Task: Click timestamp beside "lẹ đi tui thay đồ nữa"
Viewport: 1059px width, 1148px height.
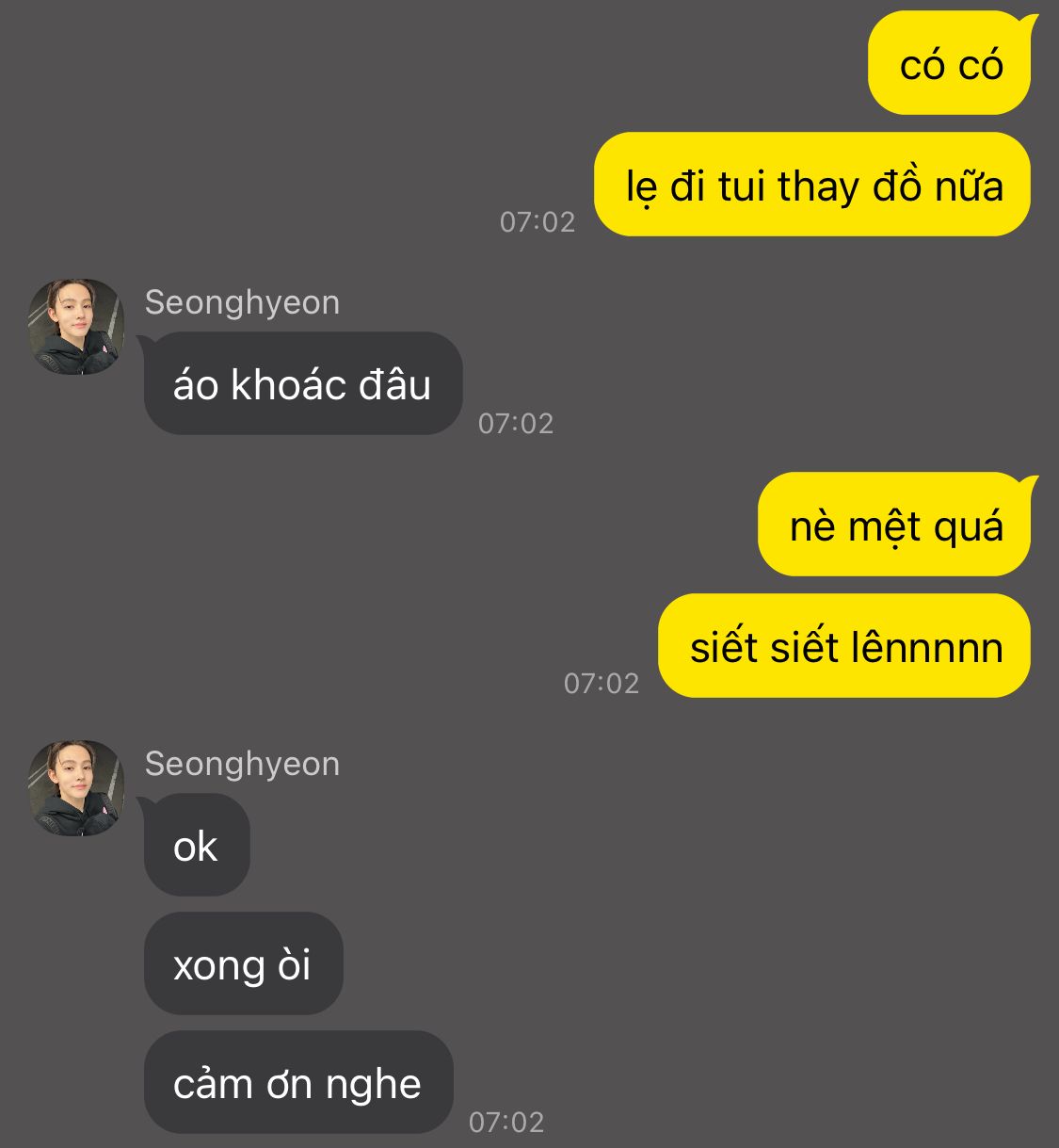Action: [x=537, y=222]
